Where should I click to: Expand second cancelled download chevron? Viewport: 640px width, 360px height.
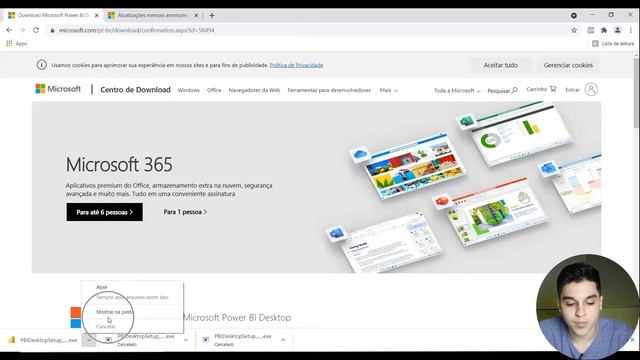point(186,340)
